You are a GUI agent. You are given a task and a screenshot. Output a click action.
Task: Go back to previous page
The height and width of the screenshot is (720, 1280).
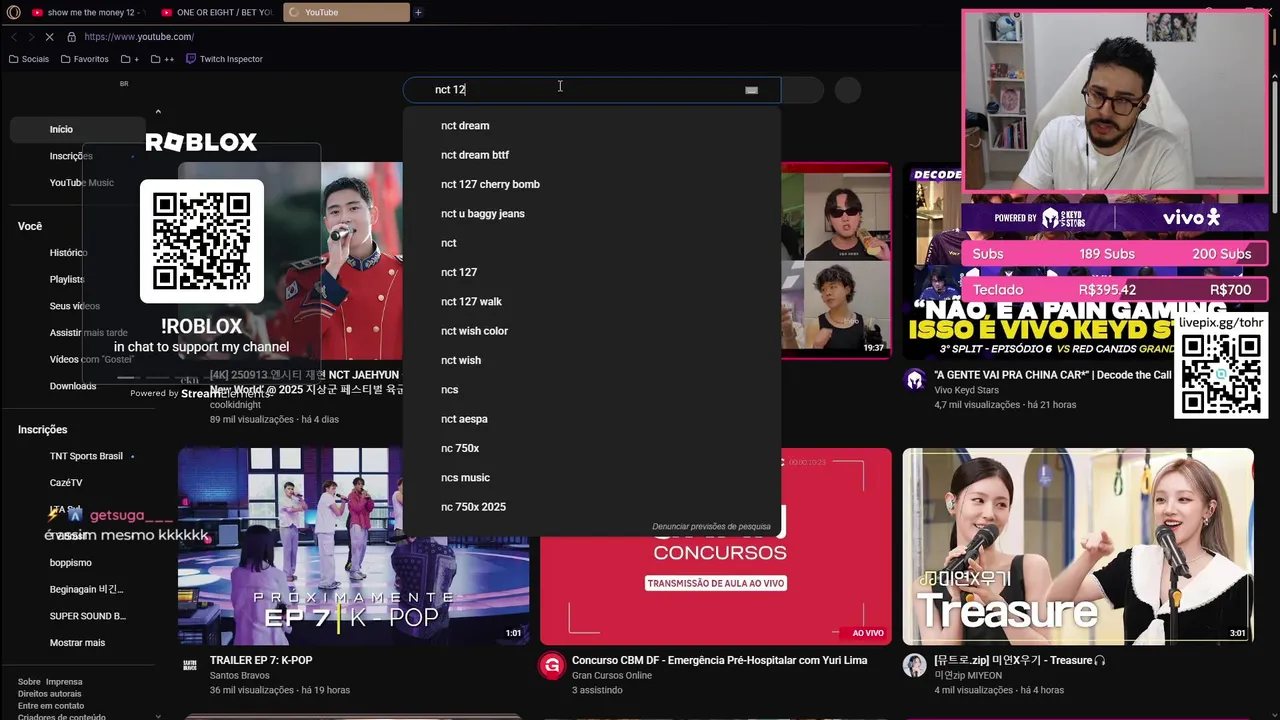click(14, 37)
